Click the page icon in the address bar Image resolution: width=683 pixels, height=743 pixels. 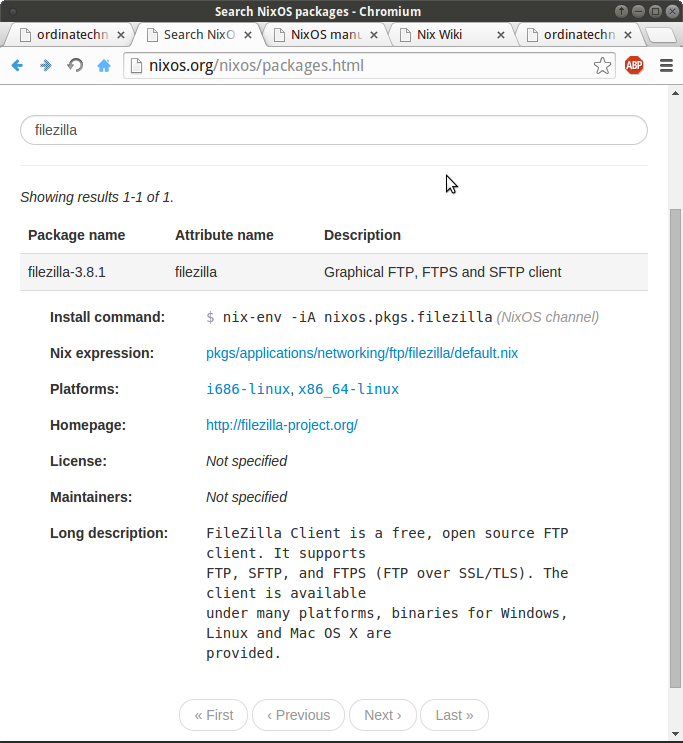coord(136,65)
